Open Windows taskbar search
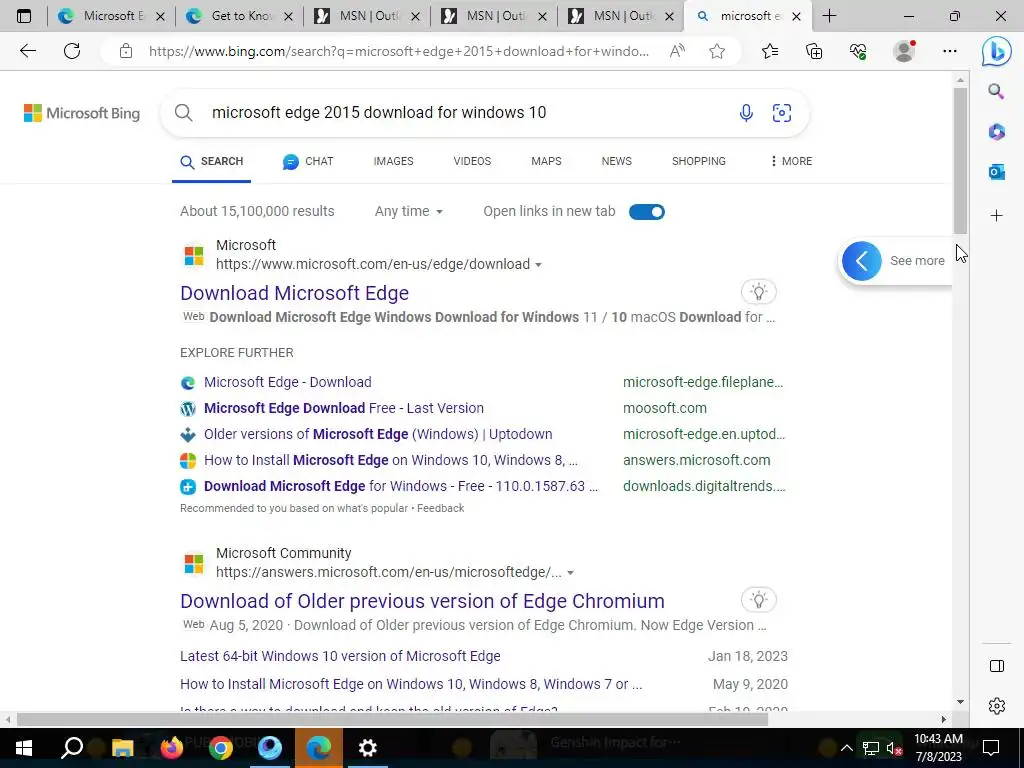Screen dimensions: 1024x768 click(72, 748)
